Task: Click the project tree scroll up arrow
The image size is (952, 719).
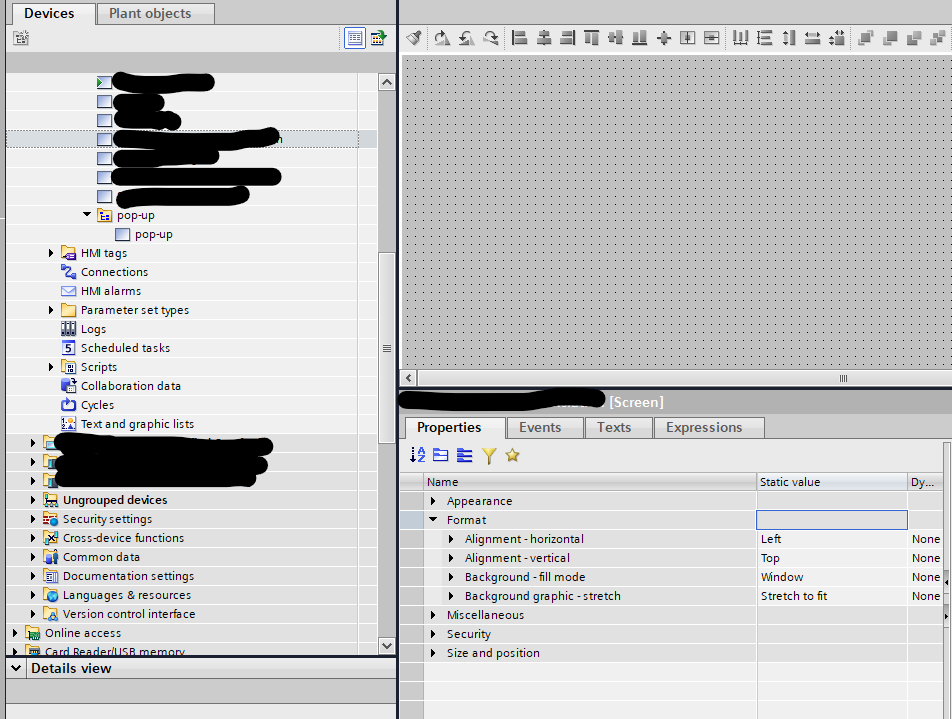Action: [x=387, y=82]
